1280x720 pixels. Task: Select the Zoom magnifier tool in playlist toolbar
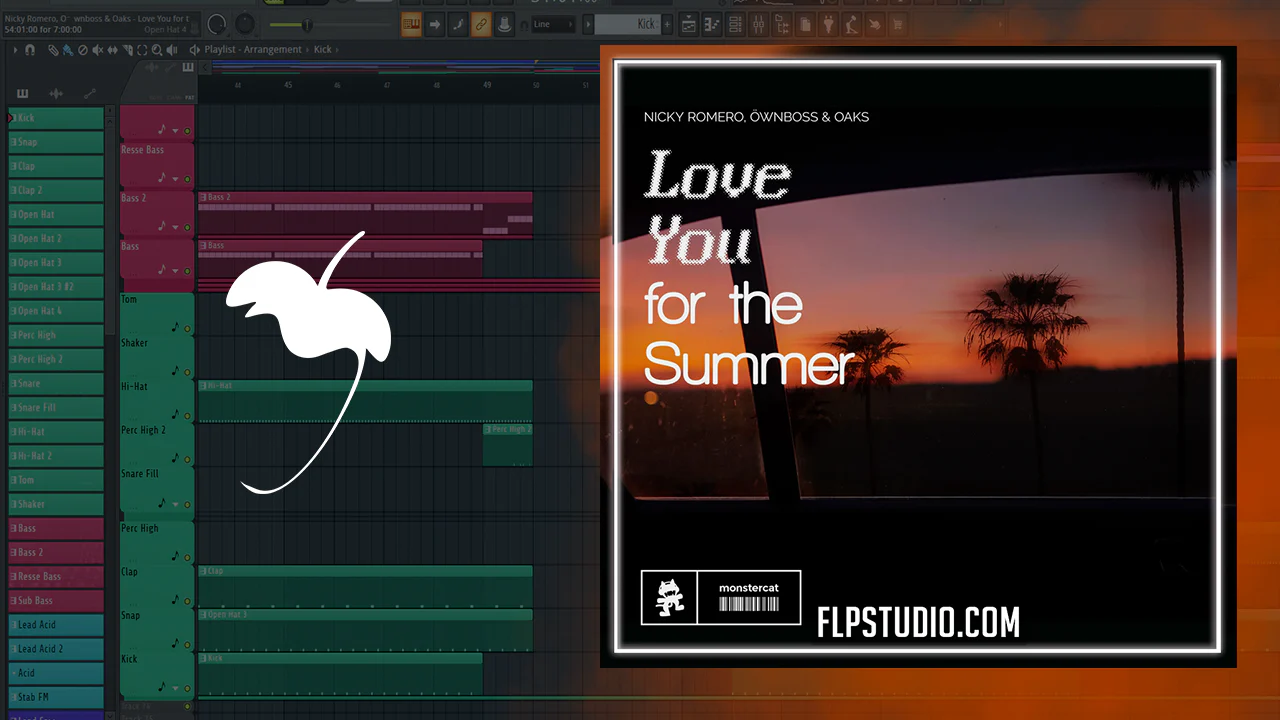point(155,50)
